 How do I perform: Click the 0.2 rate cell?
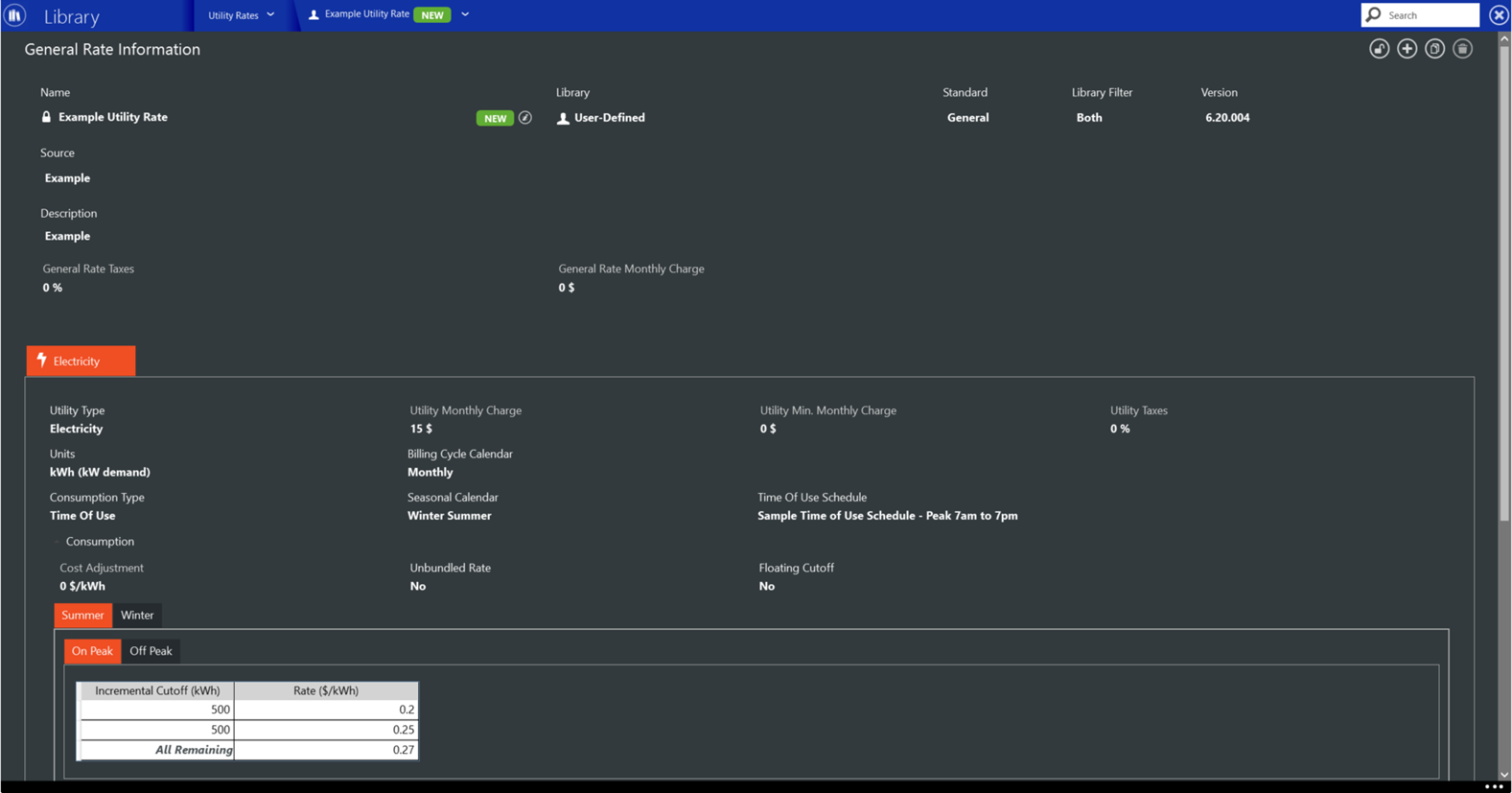[x=326, y=710]
